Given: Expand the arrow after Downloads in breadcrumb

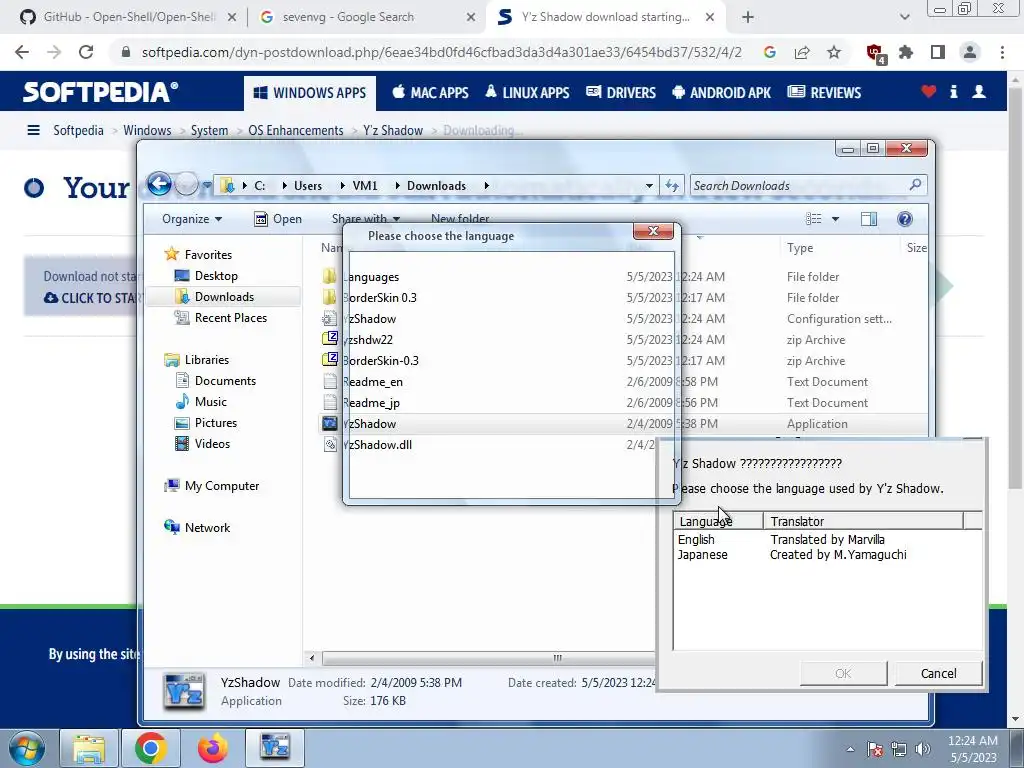Looking at the screenshot, I should tap(487, 185).
